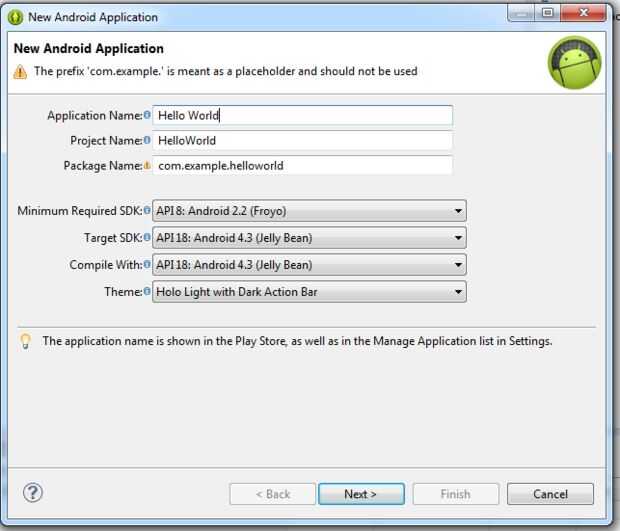Click the bold 'New Android Application' heading
The width and height of the screenshot is (620, 531).
(x=89, y=49)
